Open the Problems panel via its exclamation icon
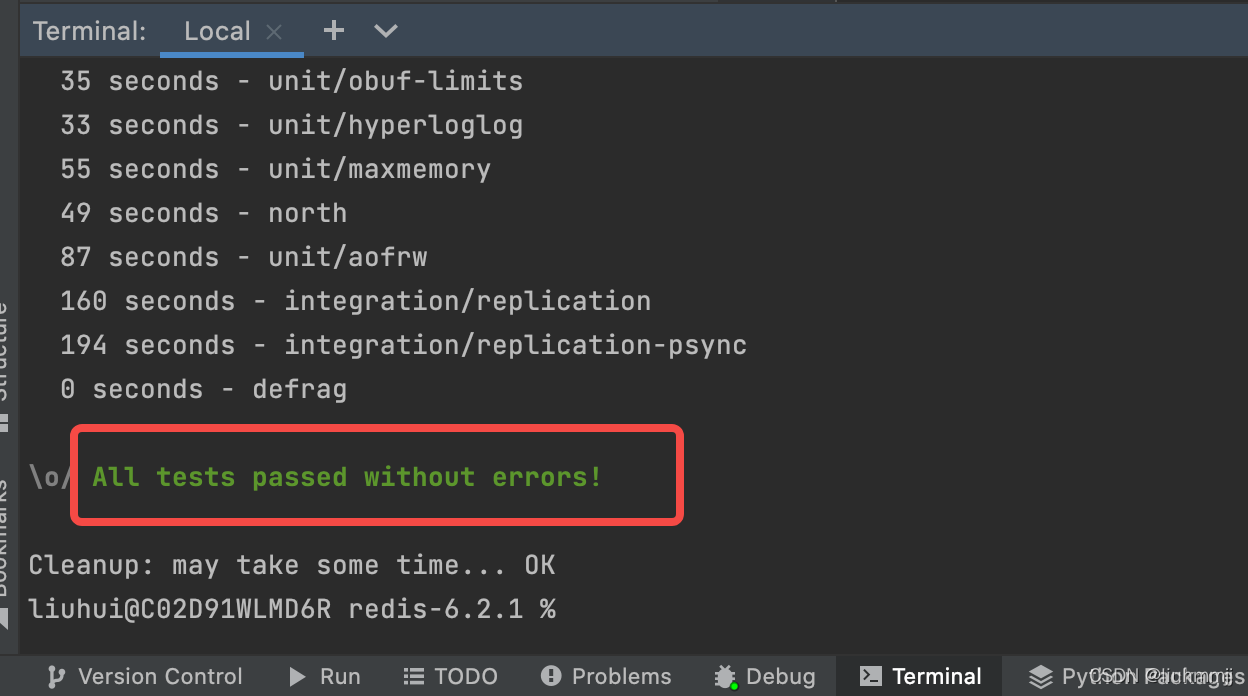The height and width of the screenshot is (696, 1248). [x=551, y=676]
